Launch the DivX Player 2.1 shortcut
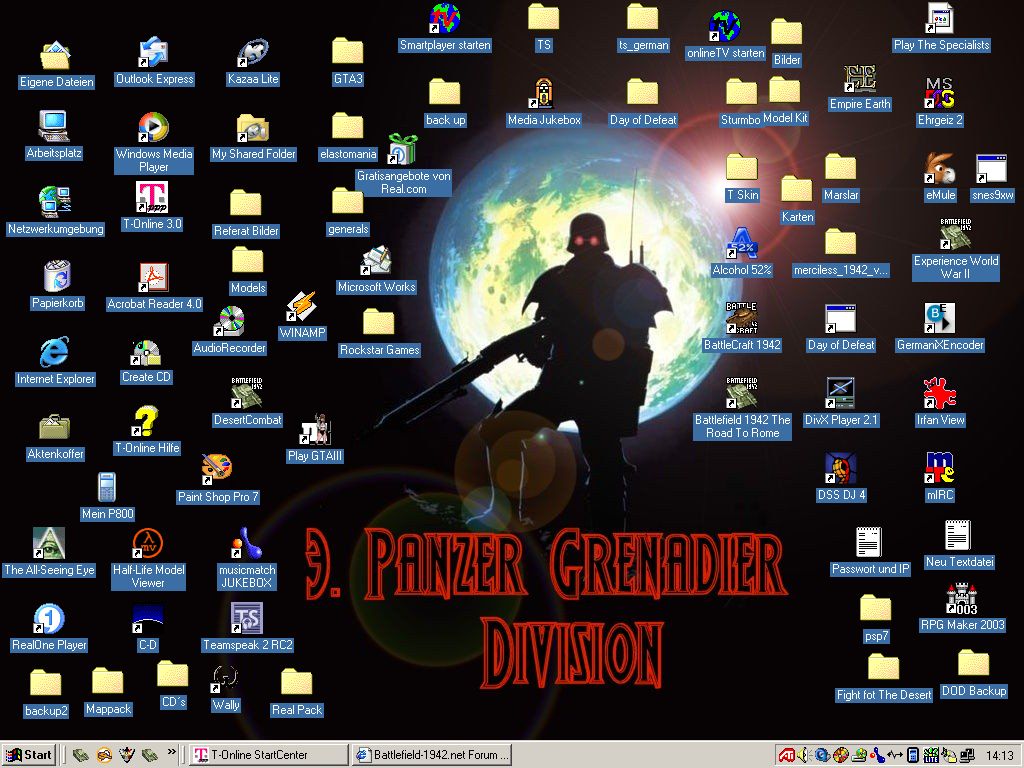This screenshot has height=768, width=1024. click(x=841, y=394)
